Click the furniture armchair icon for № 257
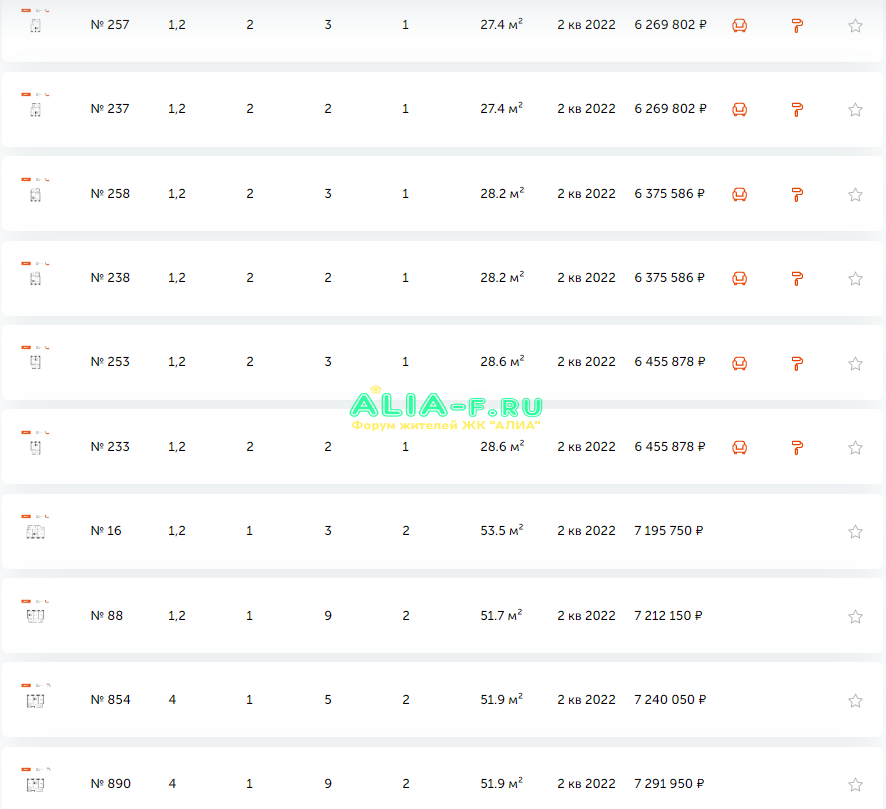This screenshot has height=809, width=886. (739, 25)
